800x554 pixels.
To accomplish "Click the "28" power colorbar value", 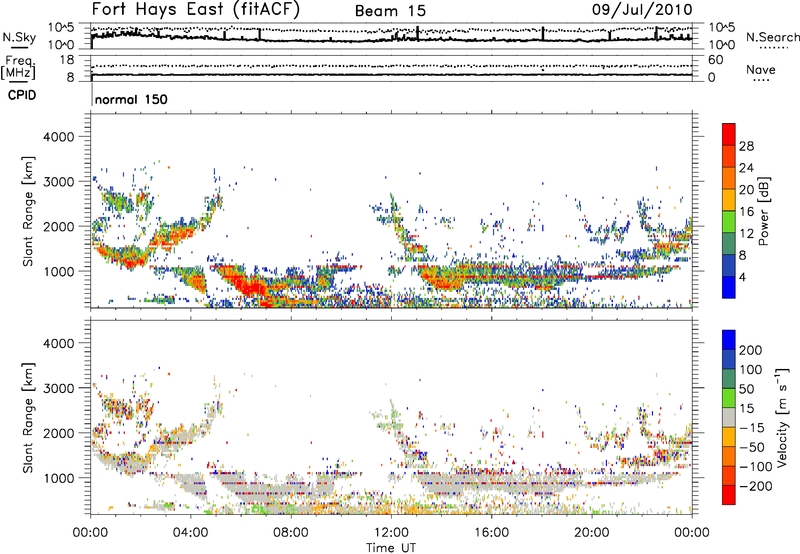I will pos(746,146).
